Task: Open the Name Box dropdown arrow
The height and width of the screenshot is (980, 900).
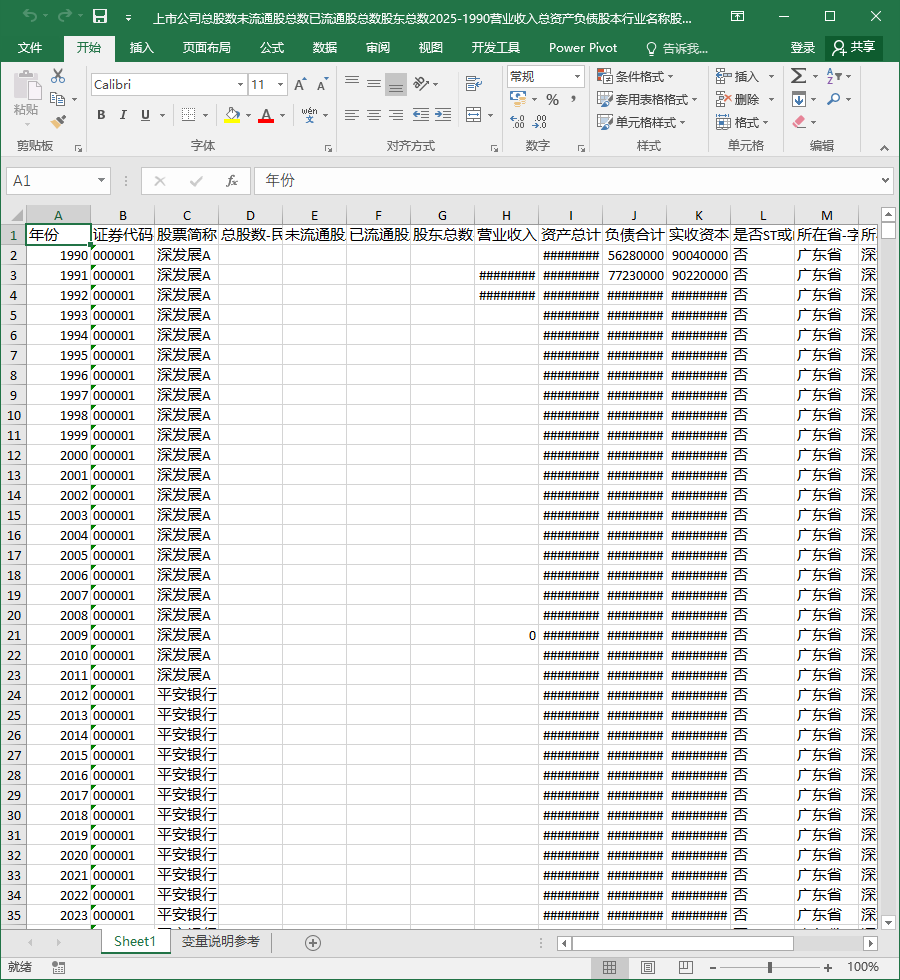Action: [x=101, y=181]
